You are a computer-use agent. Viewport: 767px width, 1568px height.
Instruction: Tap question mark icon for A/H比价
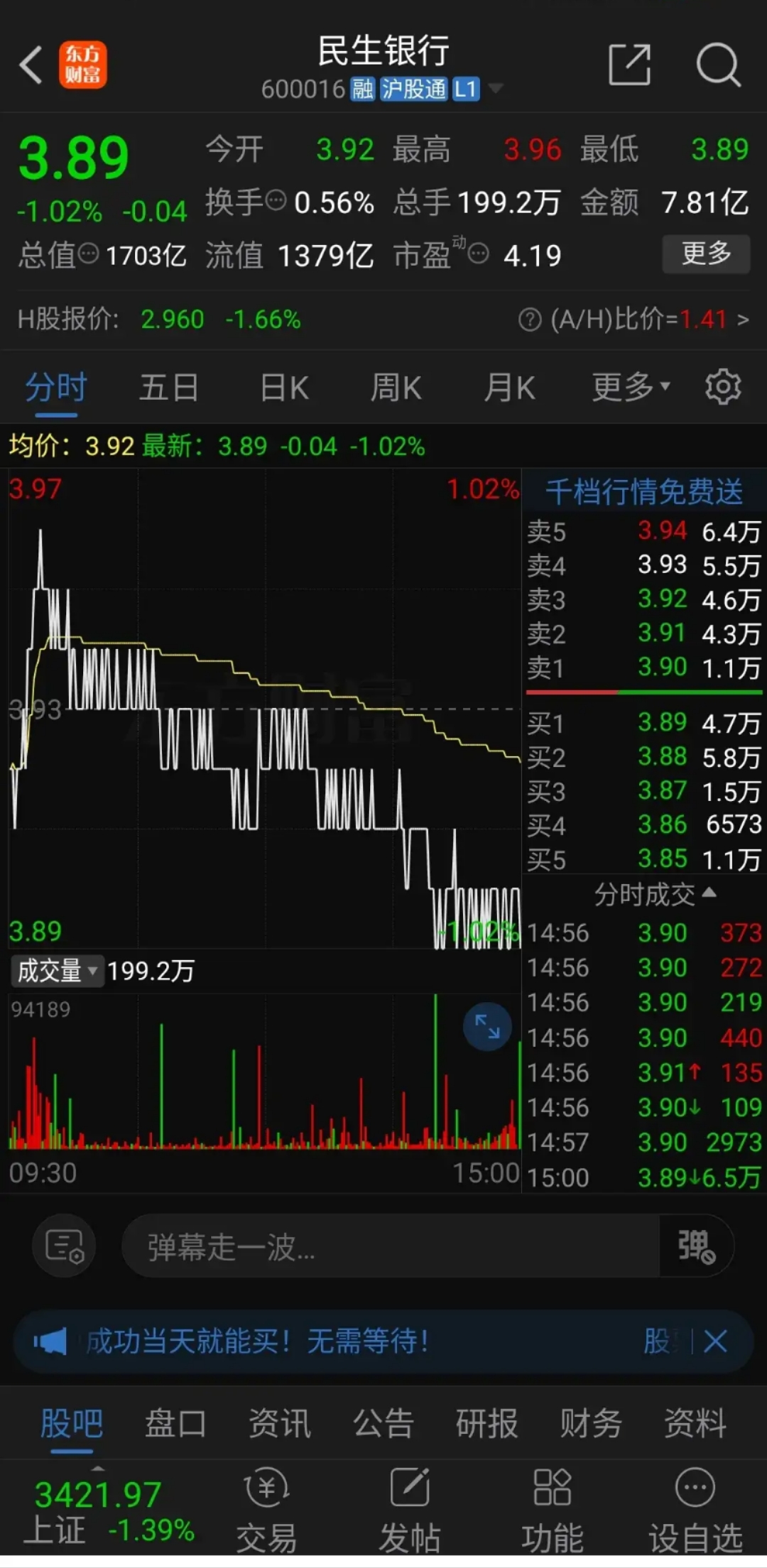pyautogui.click(x=530, y=320)
